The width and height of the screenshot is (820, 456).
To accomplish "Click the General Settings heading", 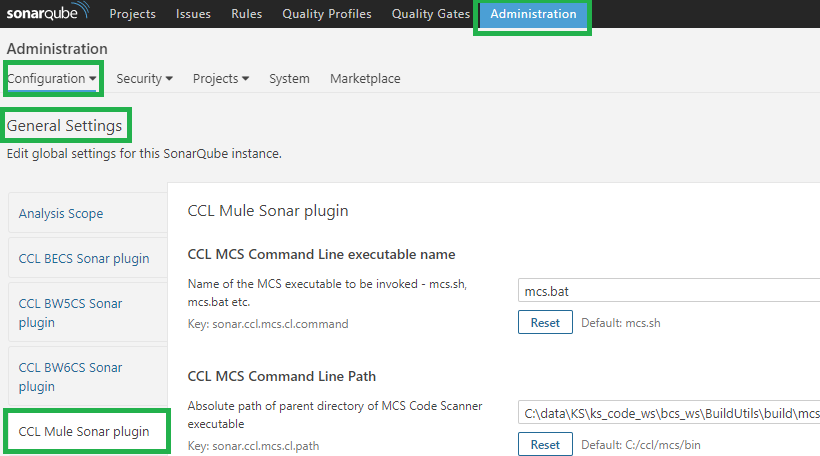I will click(64, 126).
